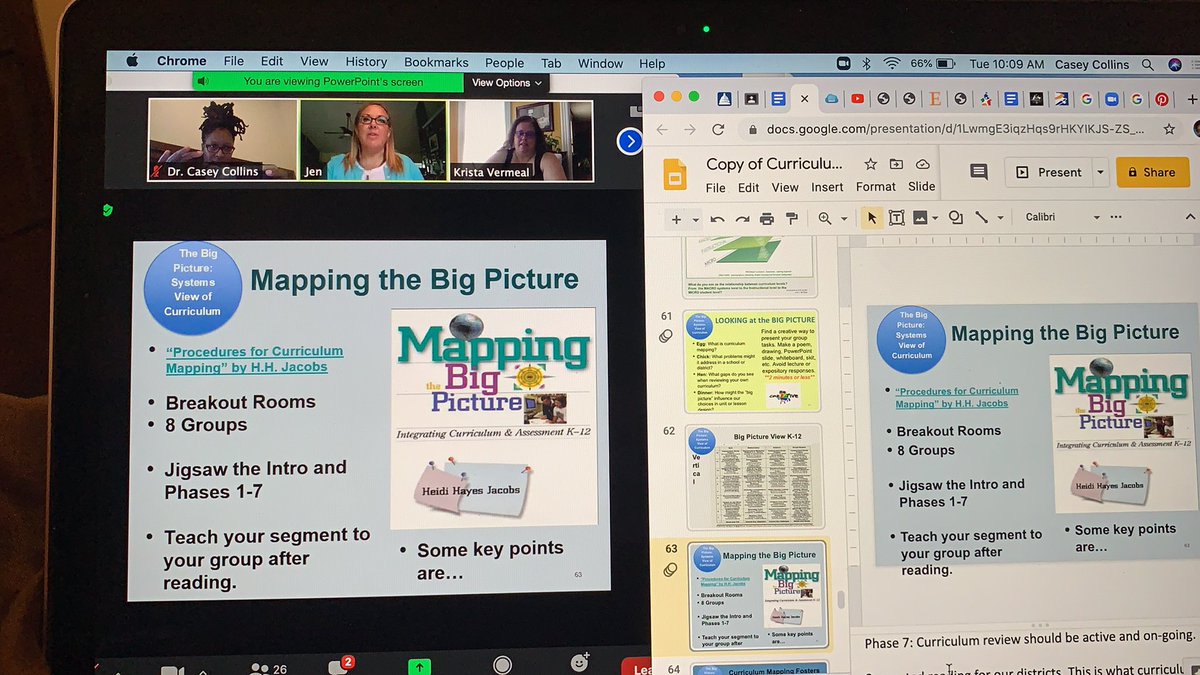Open the People menu in menu bar
This screenshot has width=1200, height=675.
point(505,63)
